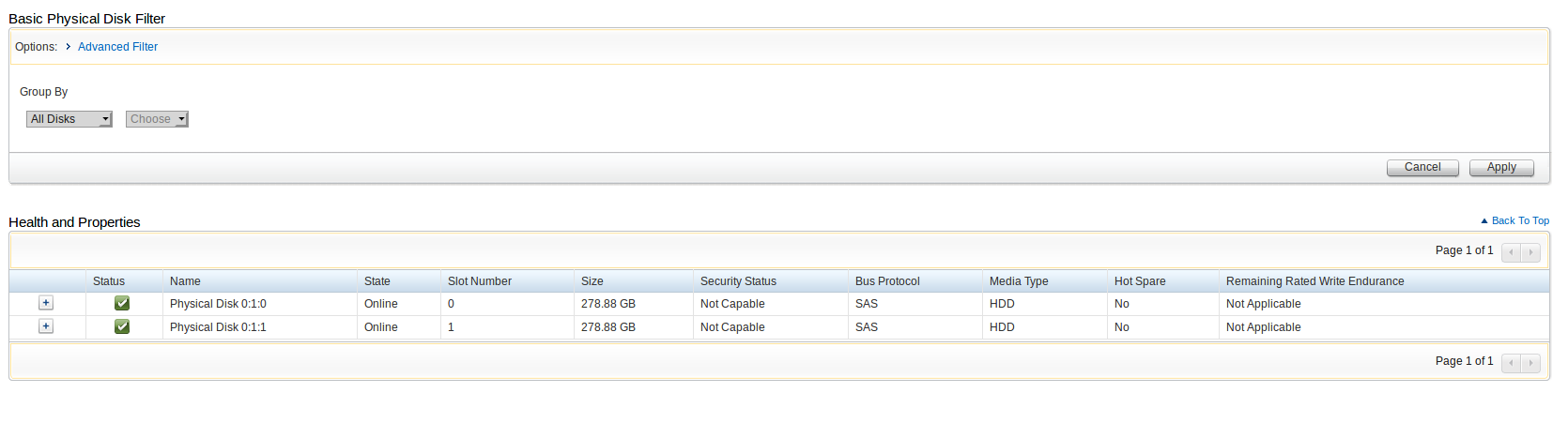The height and width of the screenshot is (423, 1568).
Task: Open the Advanced Filter link
Action: 117,47
